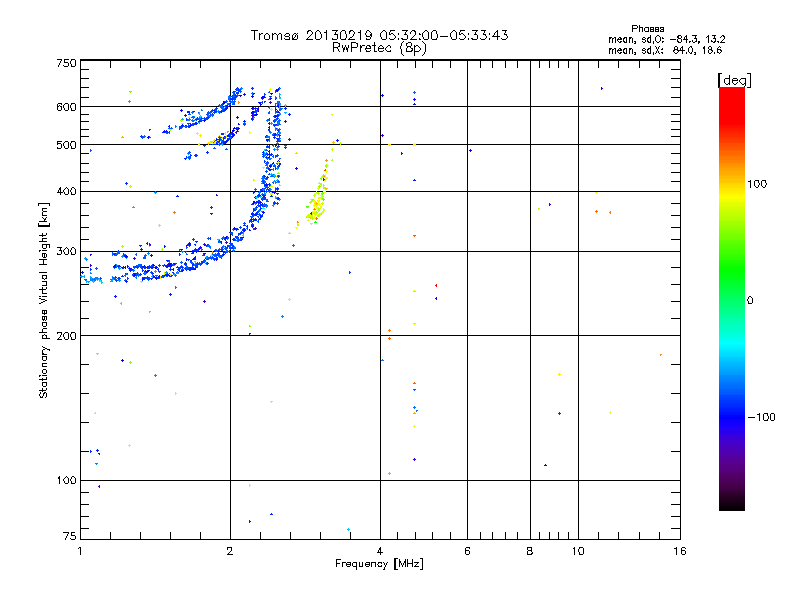This screenshot has height=600, width=800.
Task: Click the x-axis tick label '4'
Action: pyautogui.click(x=380, y=551)
